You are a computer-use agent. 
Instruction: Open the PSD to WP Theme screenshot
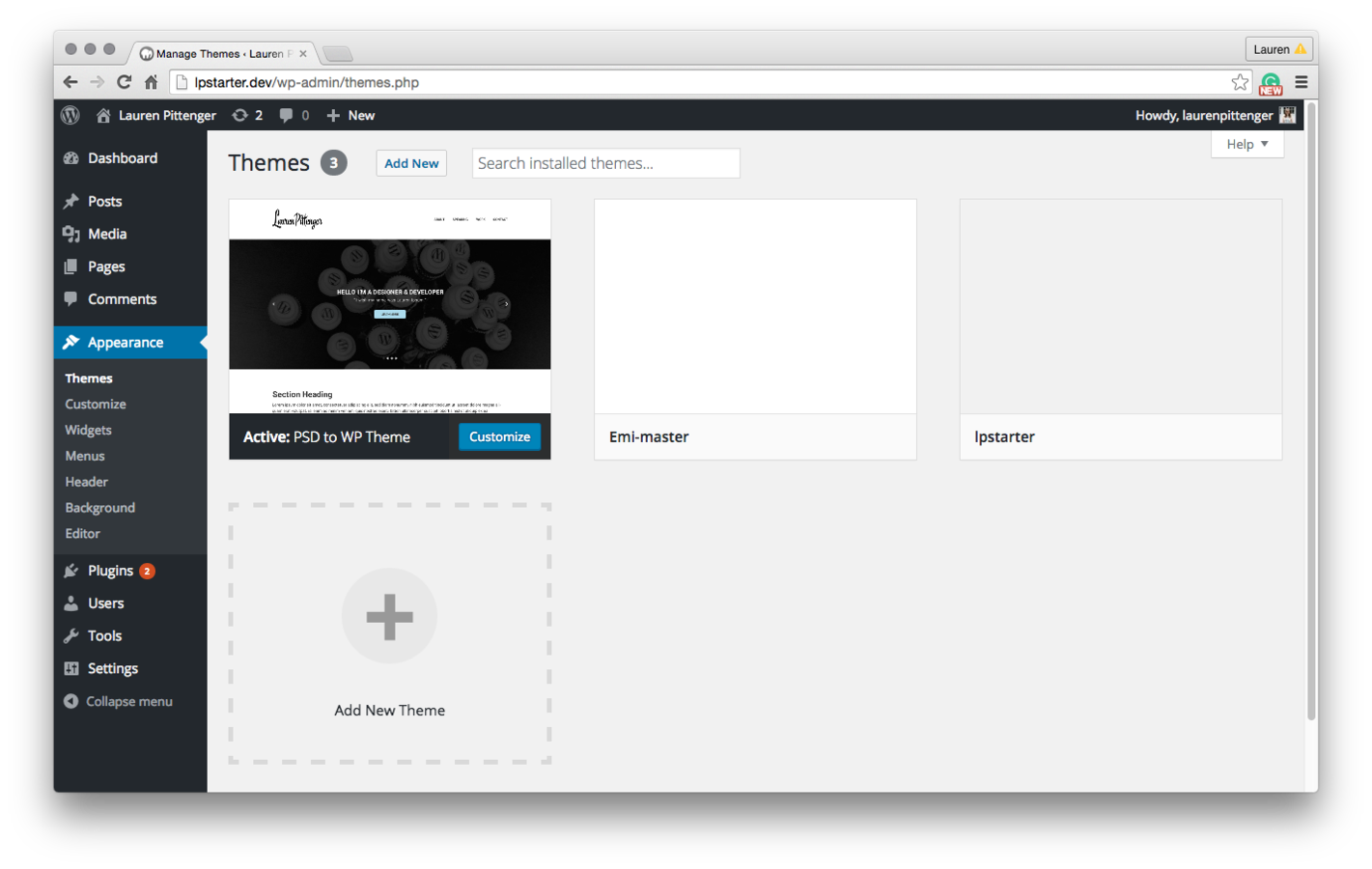point(389,307)
